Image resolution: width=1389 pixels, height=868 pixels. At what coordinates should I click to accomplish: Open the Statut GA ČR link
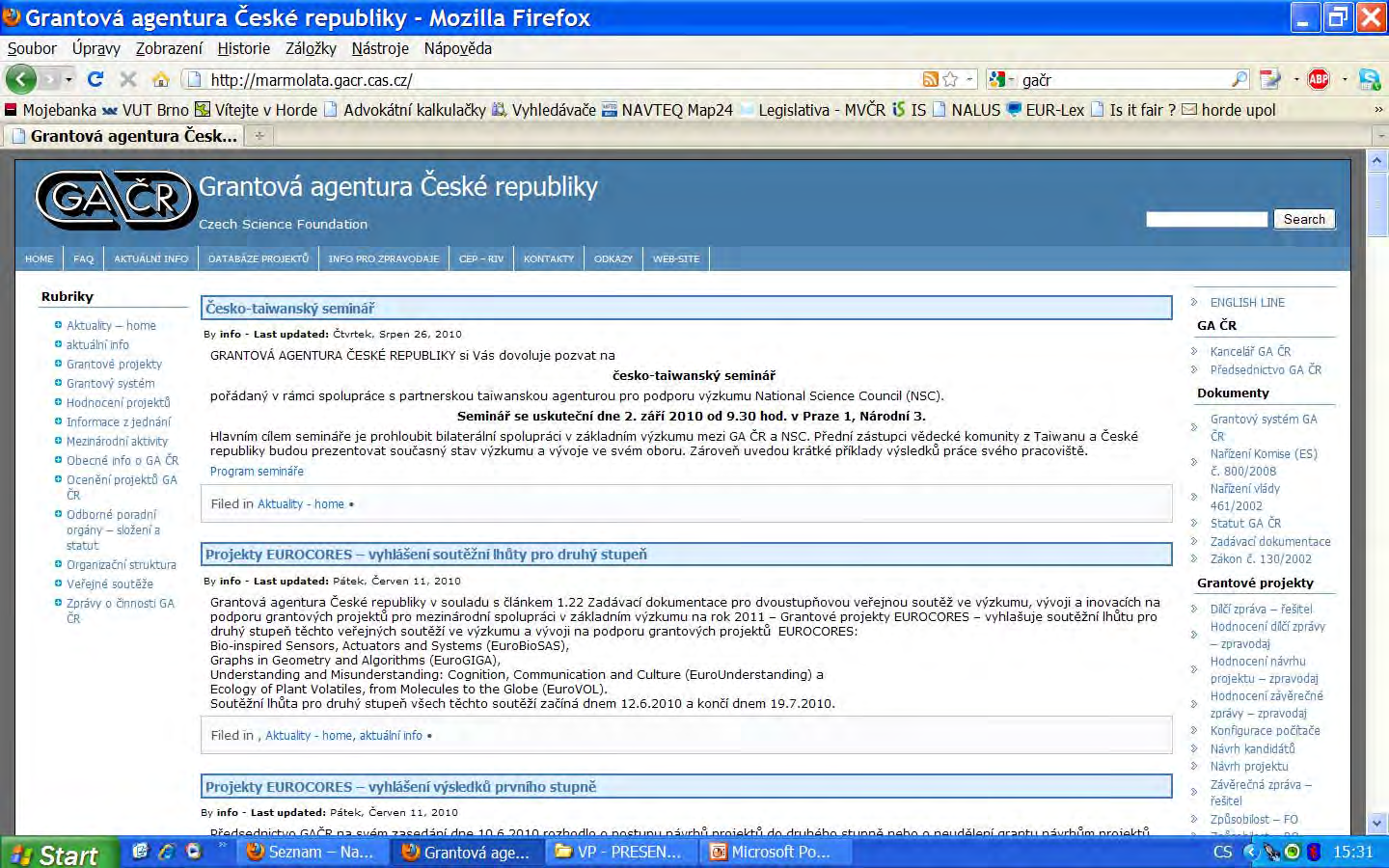point(1245,523)
